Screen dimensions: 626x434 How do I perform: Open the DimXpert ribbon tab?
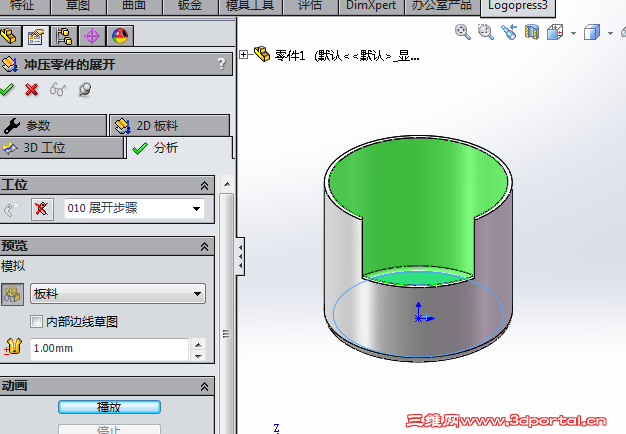pyautogui.click(x=371, y=6)
